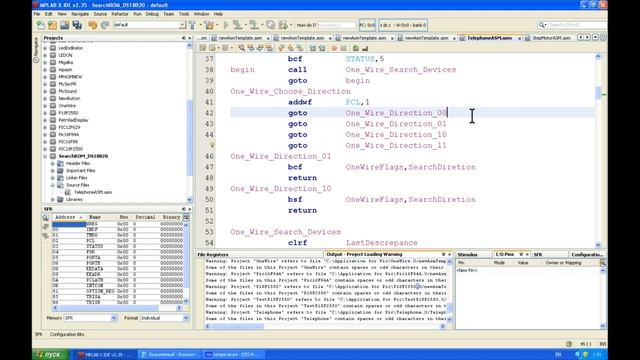Screen dimensions: 640x360
Task: Open the Format Individual combo box
Action: 164,318
